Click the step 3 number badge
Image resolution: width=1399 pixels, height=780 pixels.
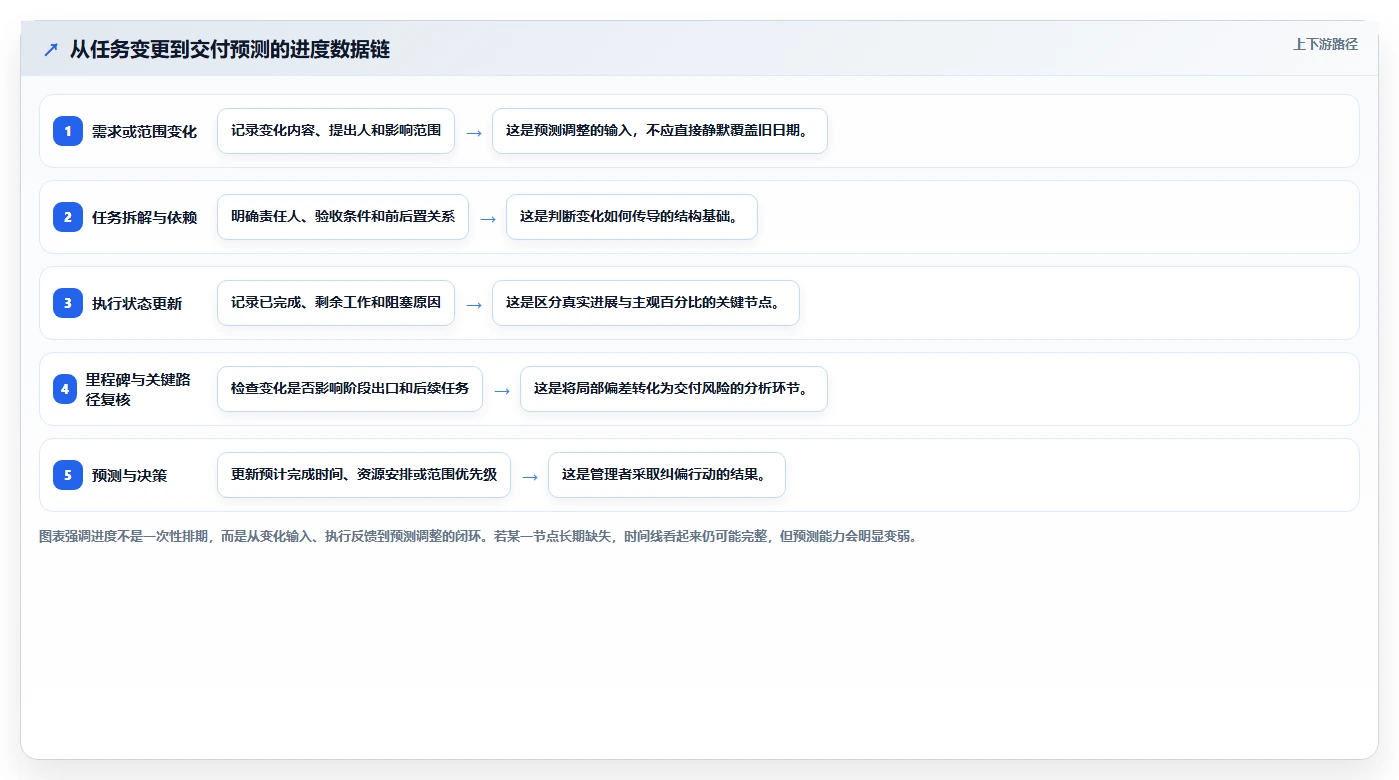point(68,303)
